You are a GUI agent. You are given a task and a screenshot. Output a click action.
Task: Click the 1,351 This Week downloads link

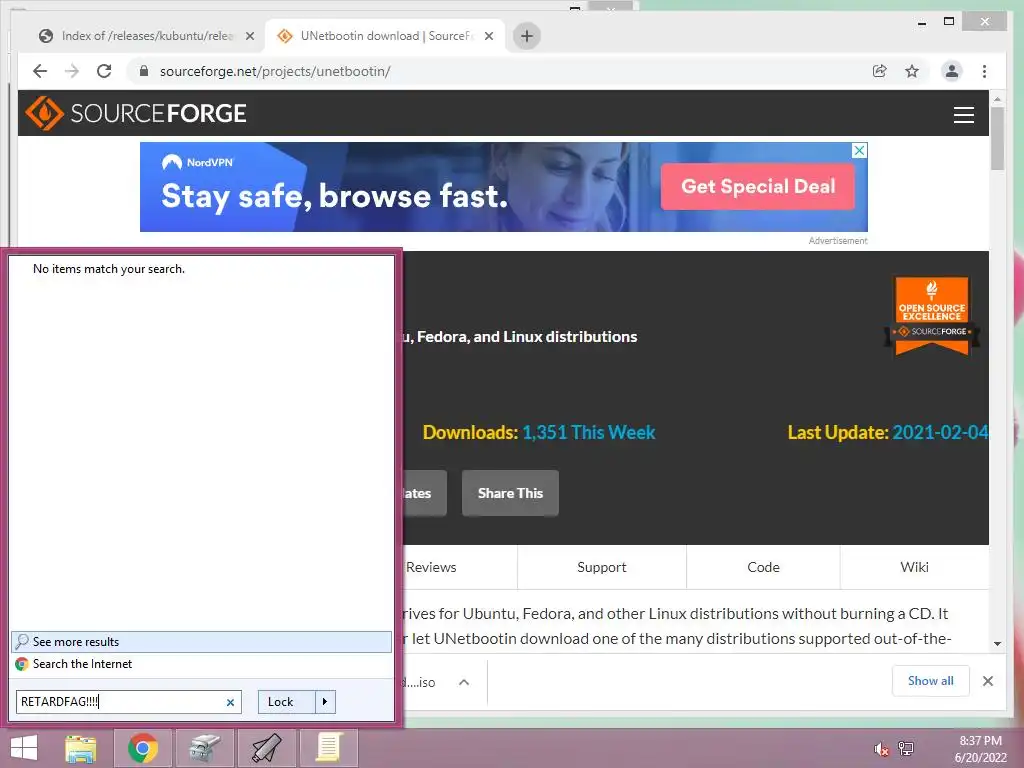click(x=588, y=432)
